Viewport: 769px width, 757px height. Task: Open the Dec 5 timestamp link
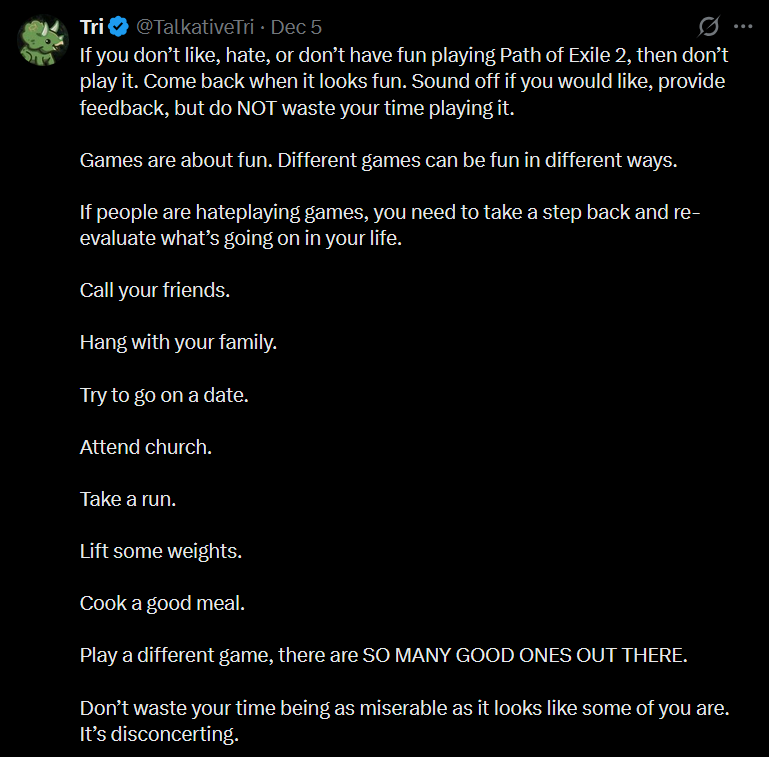tap(296, 27)
